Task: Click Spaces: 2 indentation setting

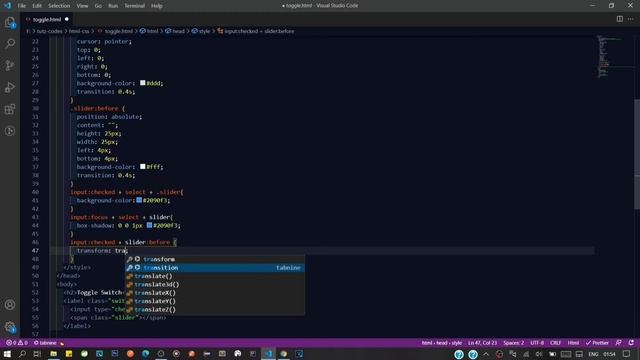Action: pos(513,343)
